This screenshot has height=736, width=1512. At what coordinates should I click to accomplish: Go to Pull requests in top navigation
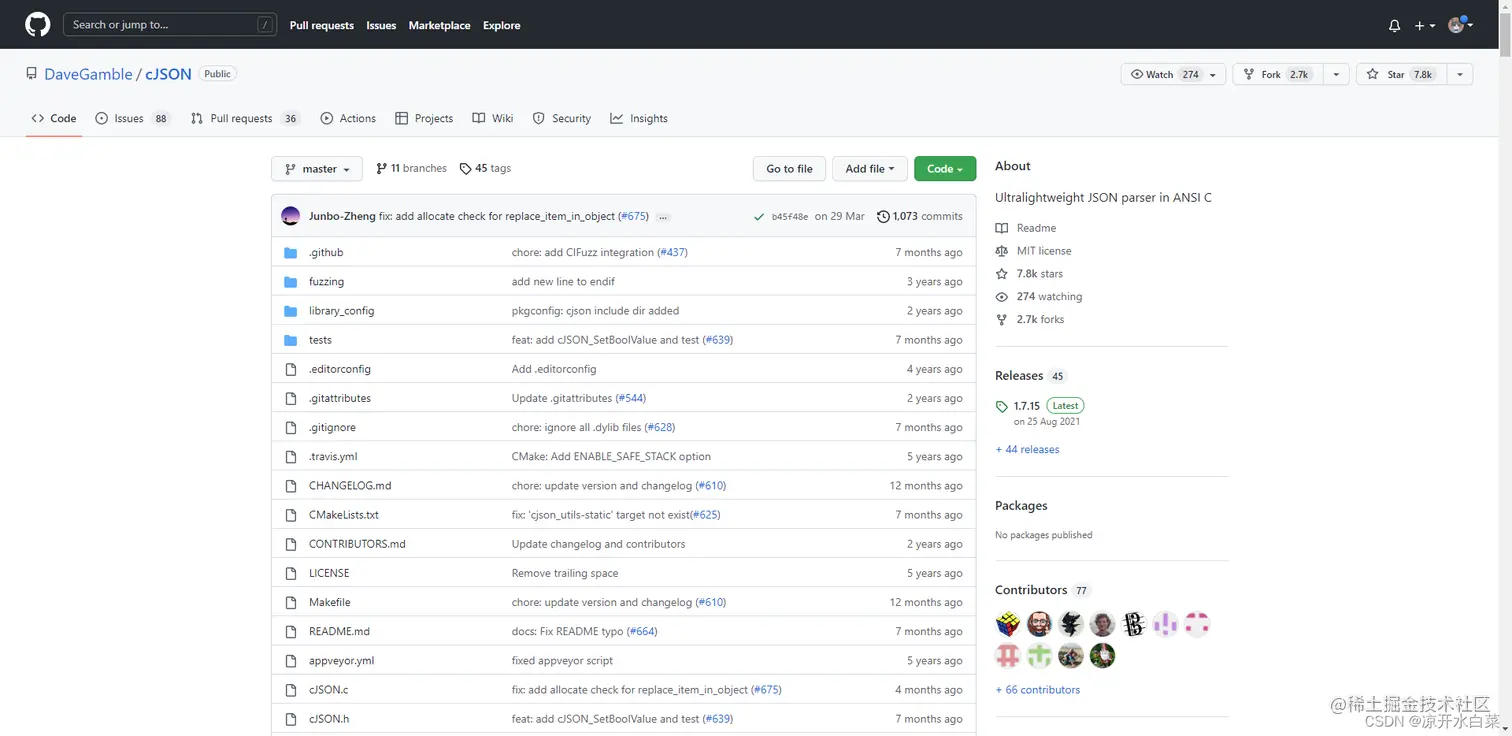point(322,25)
